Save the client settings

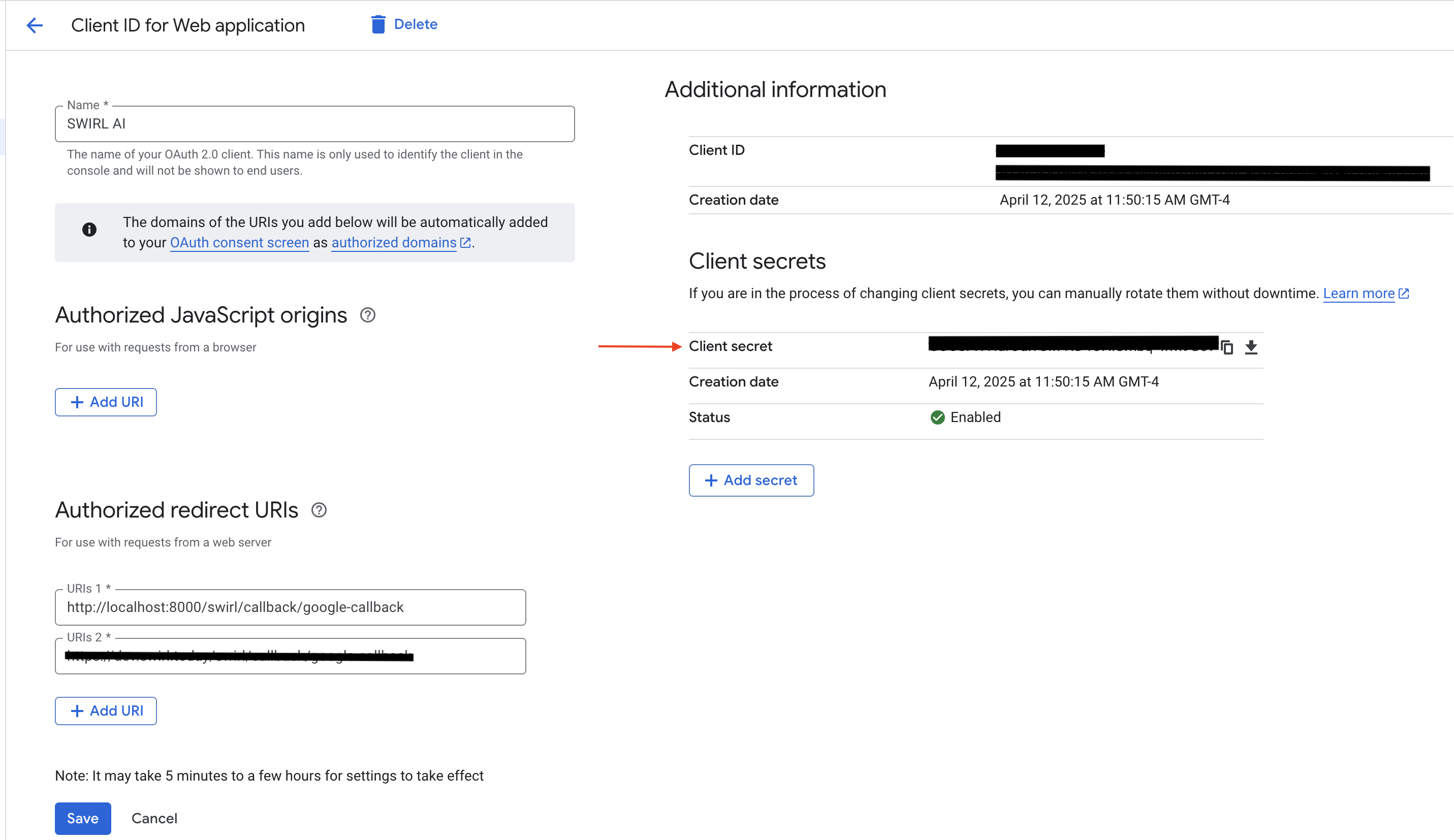(82, 818)
